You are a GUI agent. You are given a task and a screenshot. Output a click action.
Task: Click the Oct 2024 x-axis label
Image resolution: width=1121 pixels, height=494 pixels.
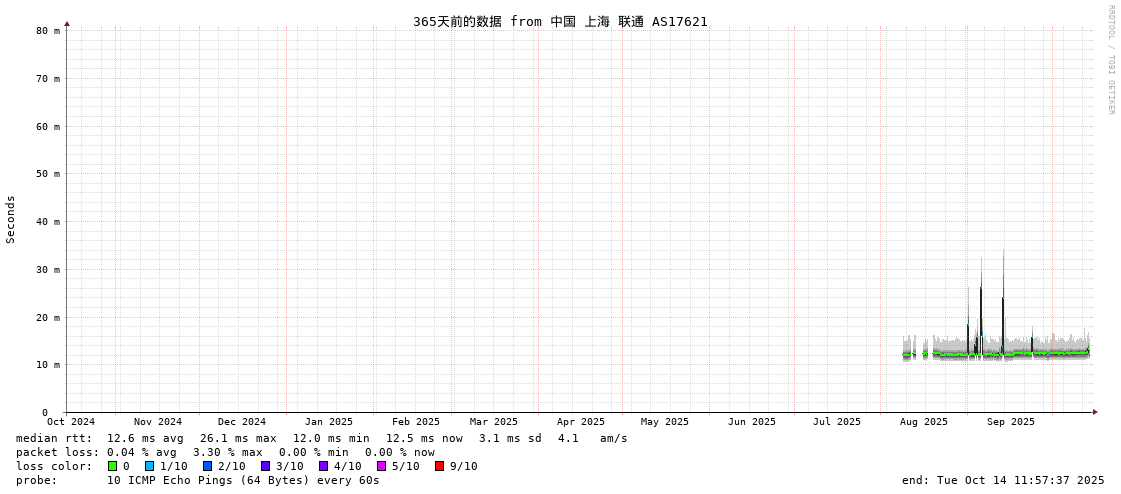71,422
